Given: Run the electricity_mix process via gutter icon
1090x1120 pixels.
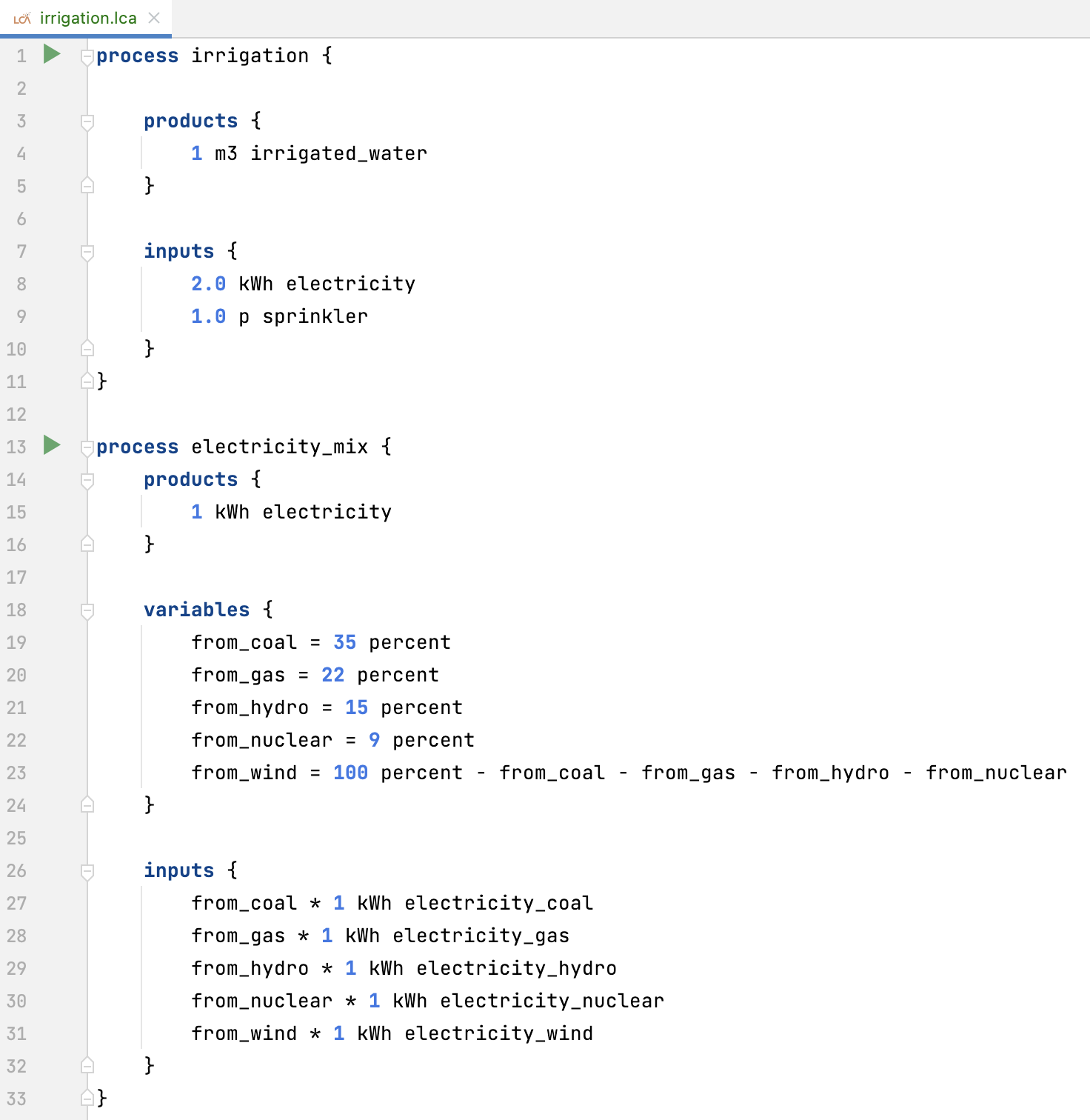Looking at the screenshot, I should [51, 445].
